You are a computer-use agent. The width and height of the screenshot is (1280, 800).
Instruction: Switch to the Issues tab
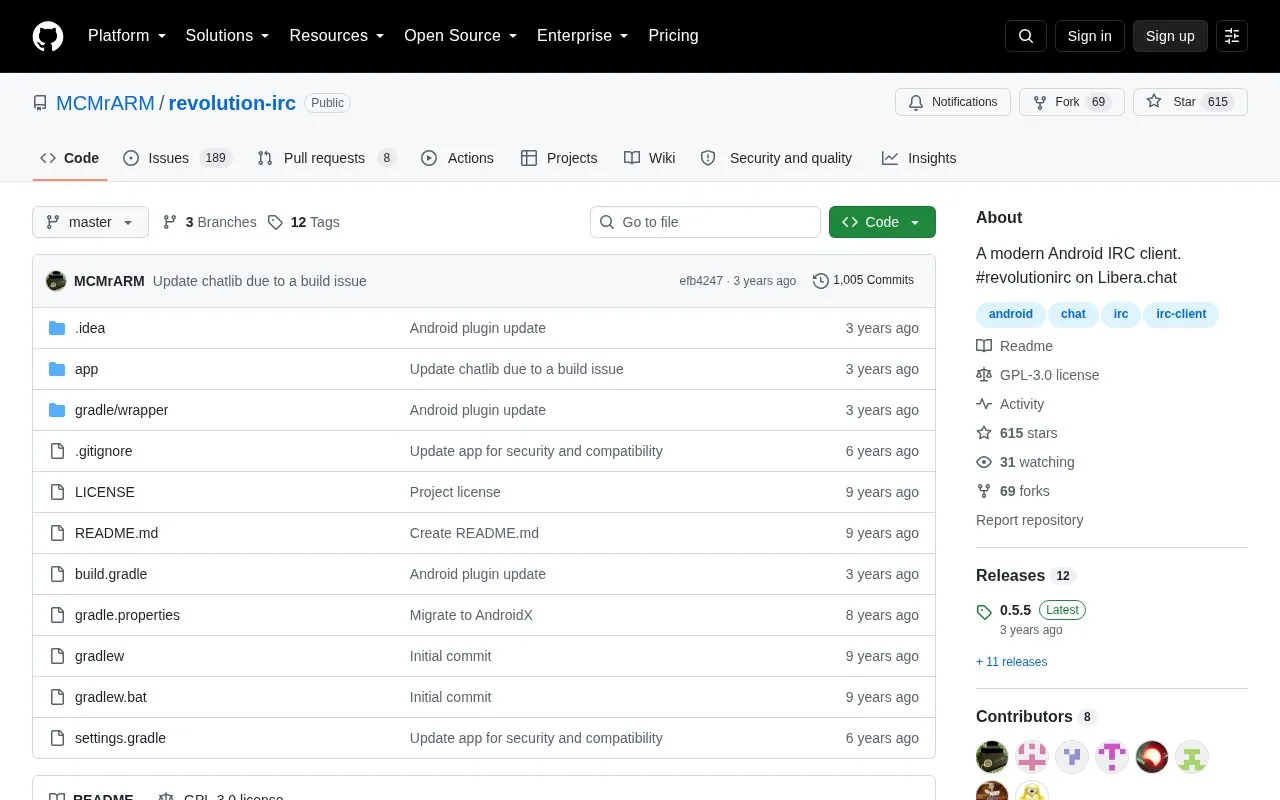click(x=177, y=158)
